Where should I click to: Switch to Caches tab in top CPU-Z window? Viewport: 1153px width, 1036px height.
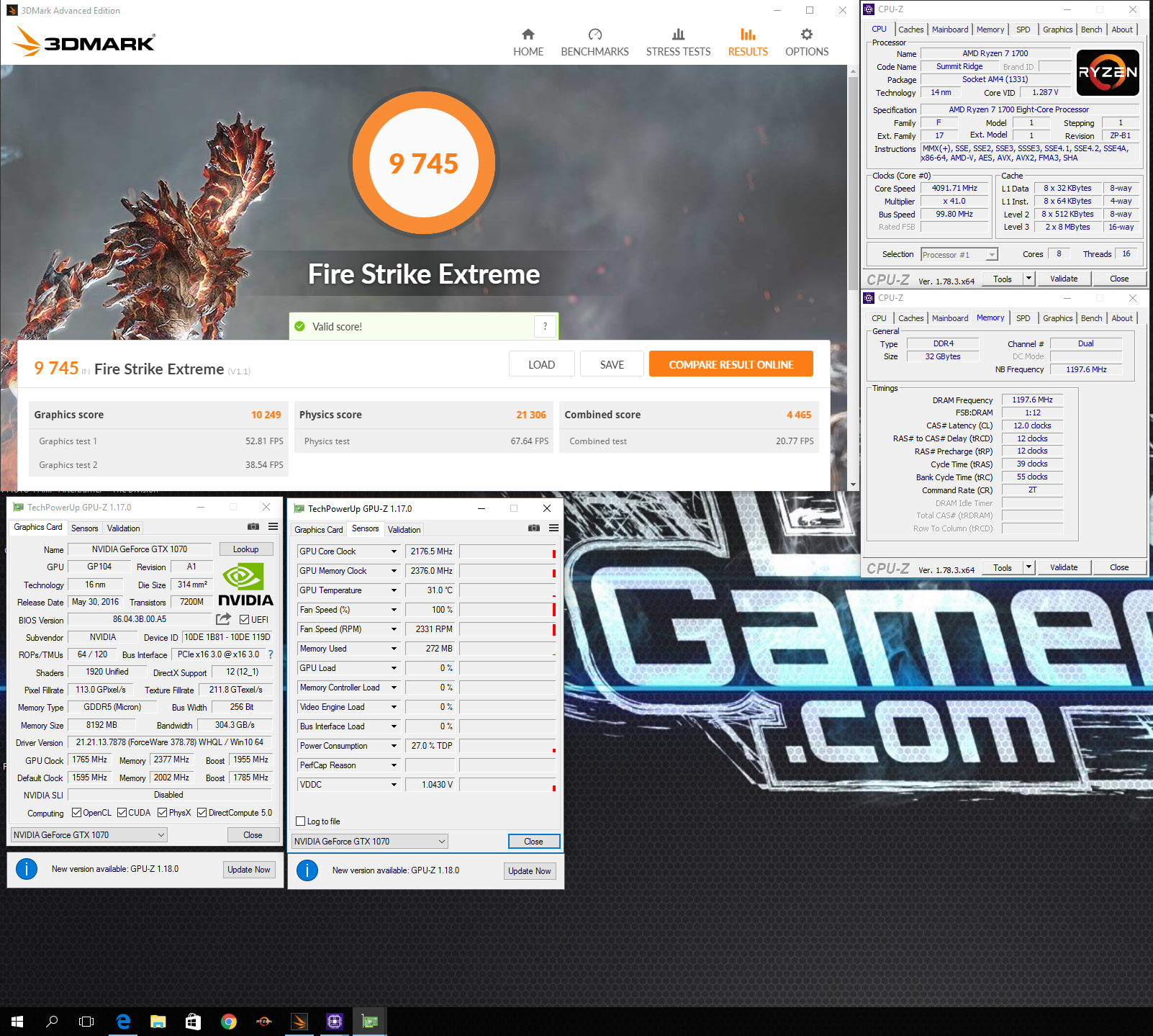[910, 30]
